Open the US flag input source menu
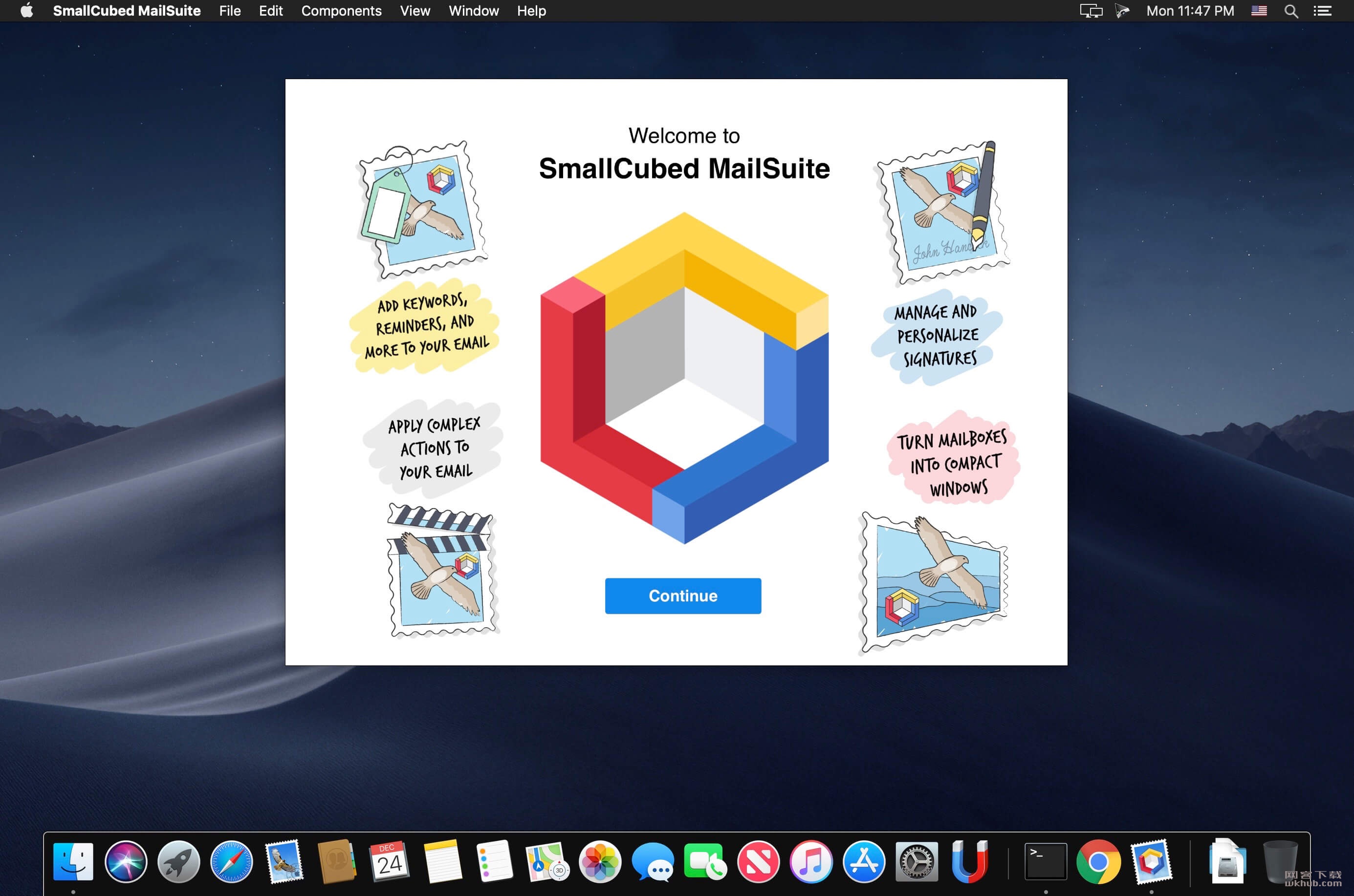The image size is (1354, 896). click(1259, 11)
